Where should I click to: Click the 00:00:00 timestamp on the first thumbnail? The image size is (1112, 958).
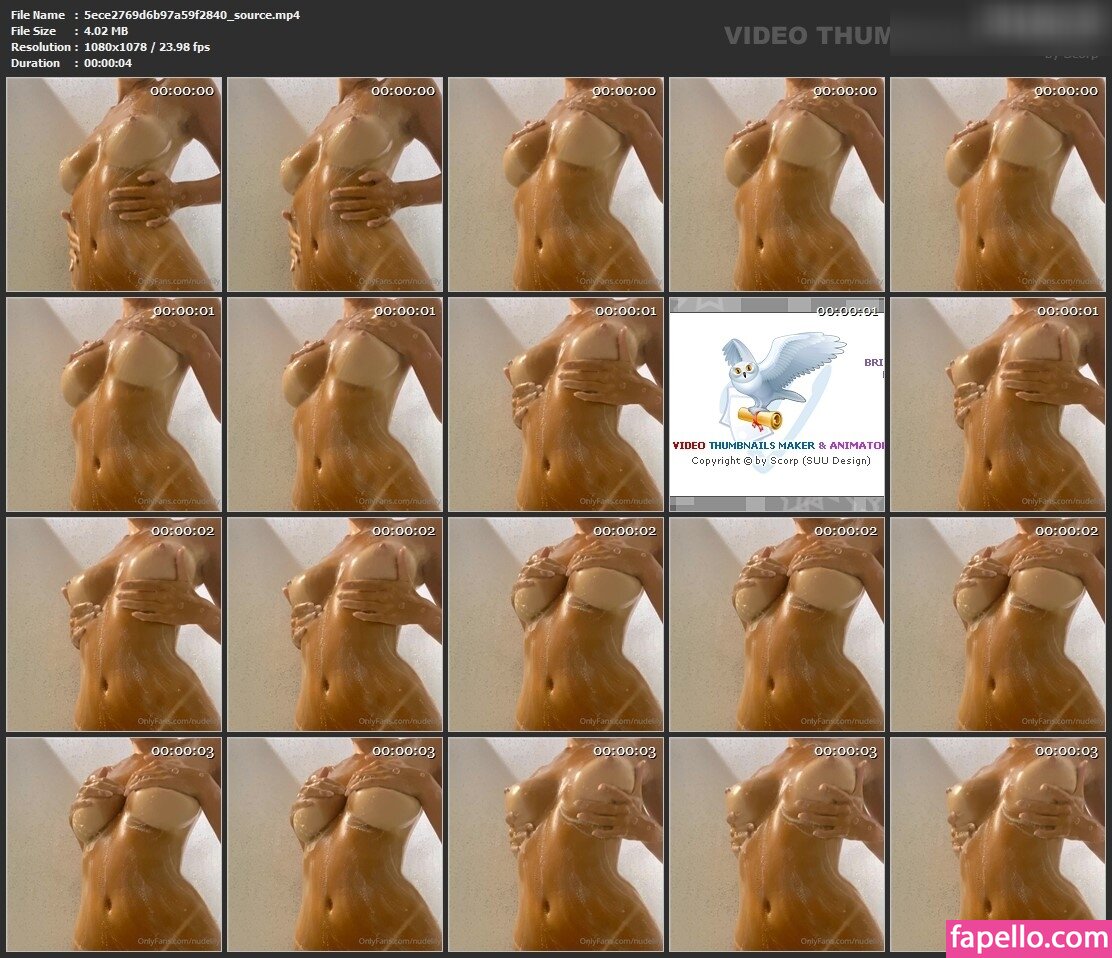click(182, 91)
